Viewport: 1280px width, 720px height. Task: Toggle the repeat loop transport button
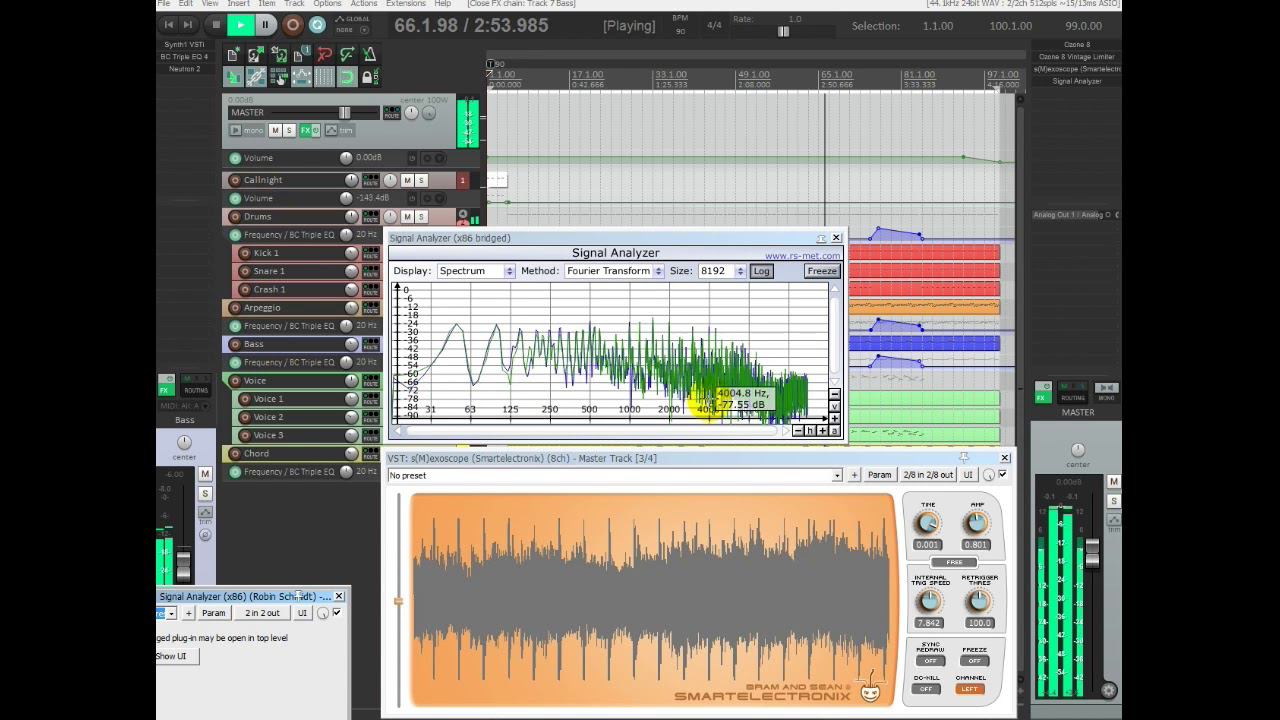[317, 25]
